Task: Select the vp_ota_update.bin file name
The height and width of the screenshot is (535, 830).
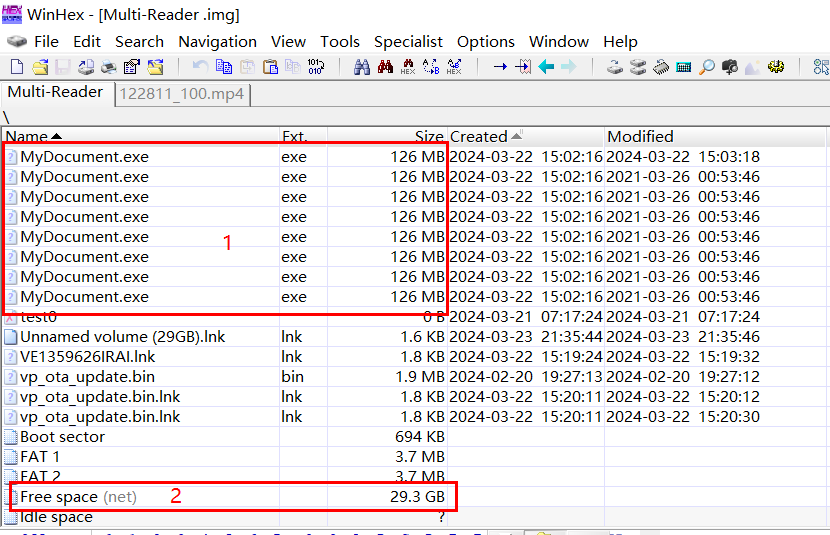Action: (87, 377)
